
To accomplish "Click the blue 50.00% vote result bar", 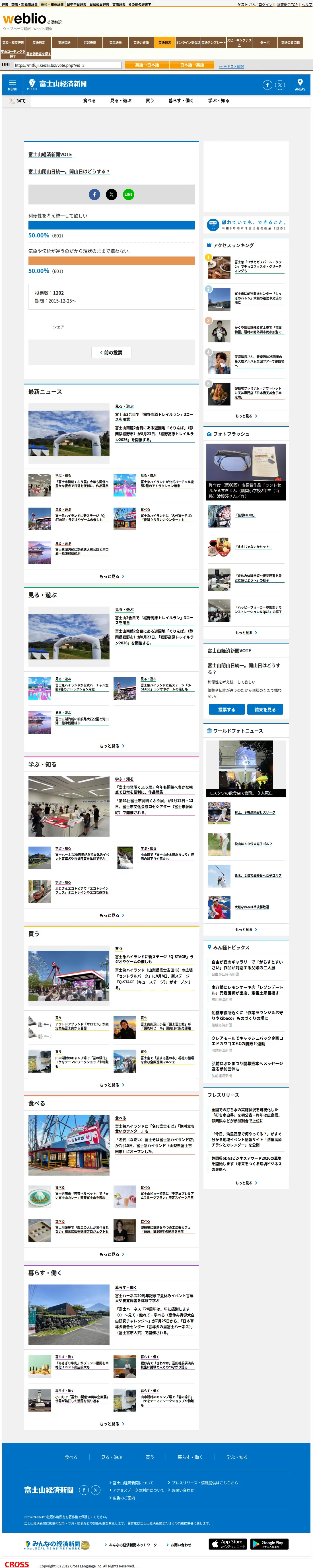I will pos(112,225).
